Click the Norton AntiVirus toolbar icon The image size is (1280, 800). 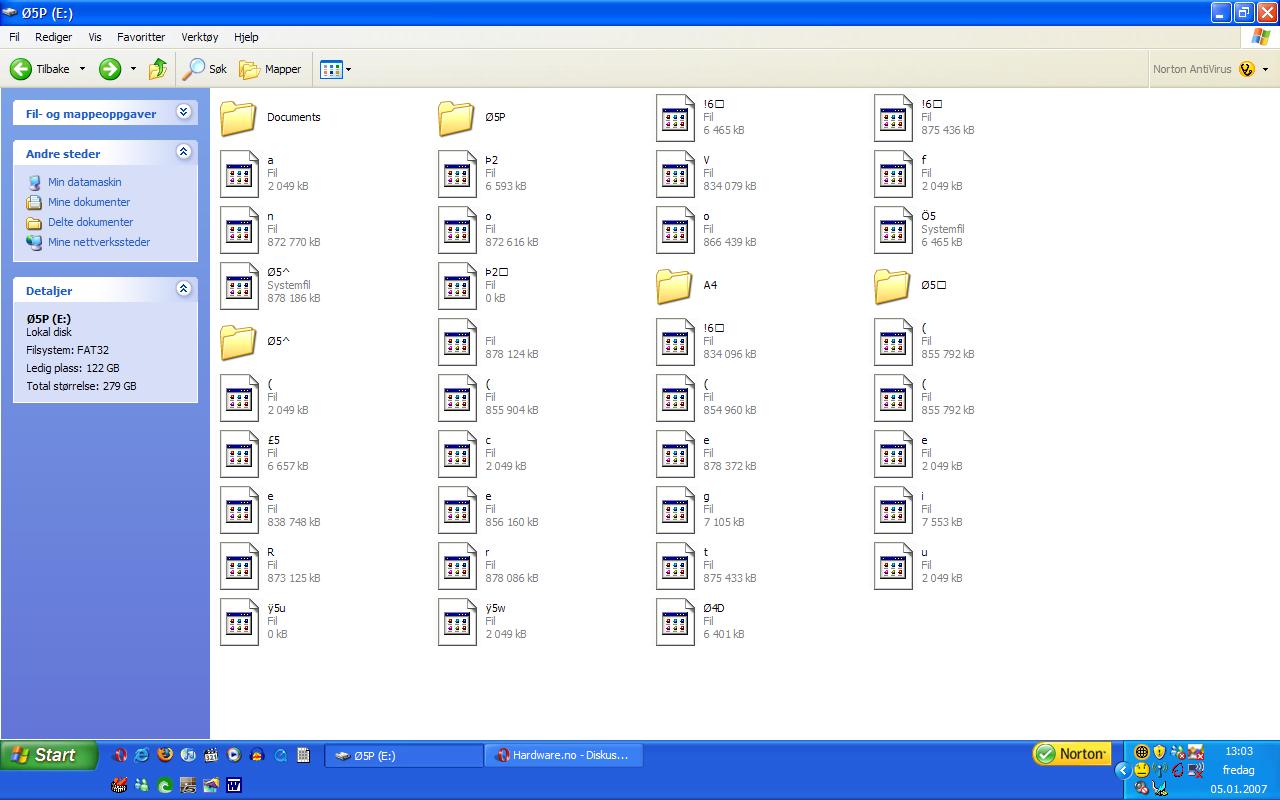pos(1246,69)
